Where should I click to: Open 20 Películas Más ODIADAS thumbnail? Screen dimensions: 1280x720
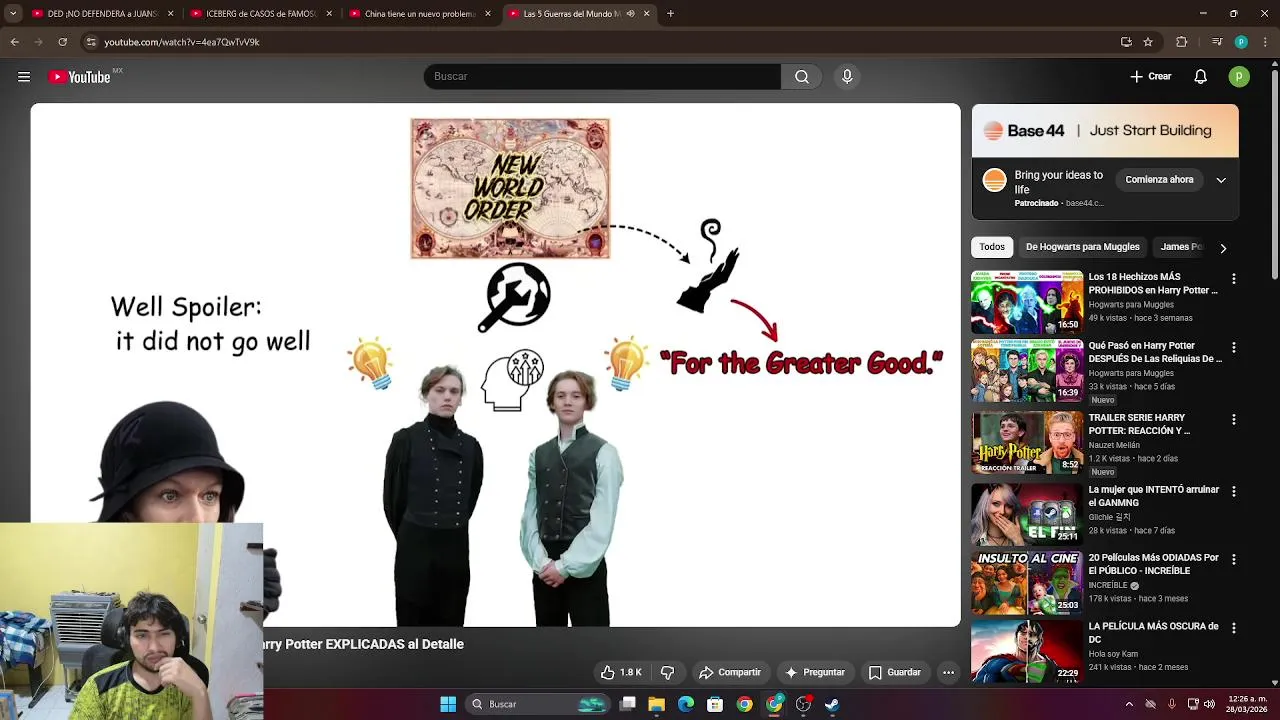pyautogui.click(x=1027, y=583)
